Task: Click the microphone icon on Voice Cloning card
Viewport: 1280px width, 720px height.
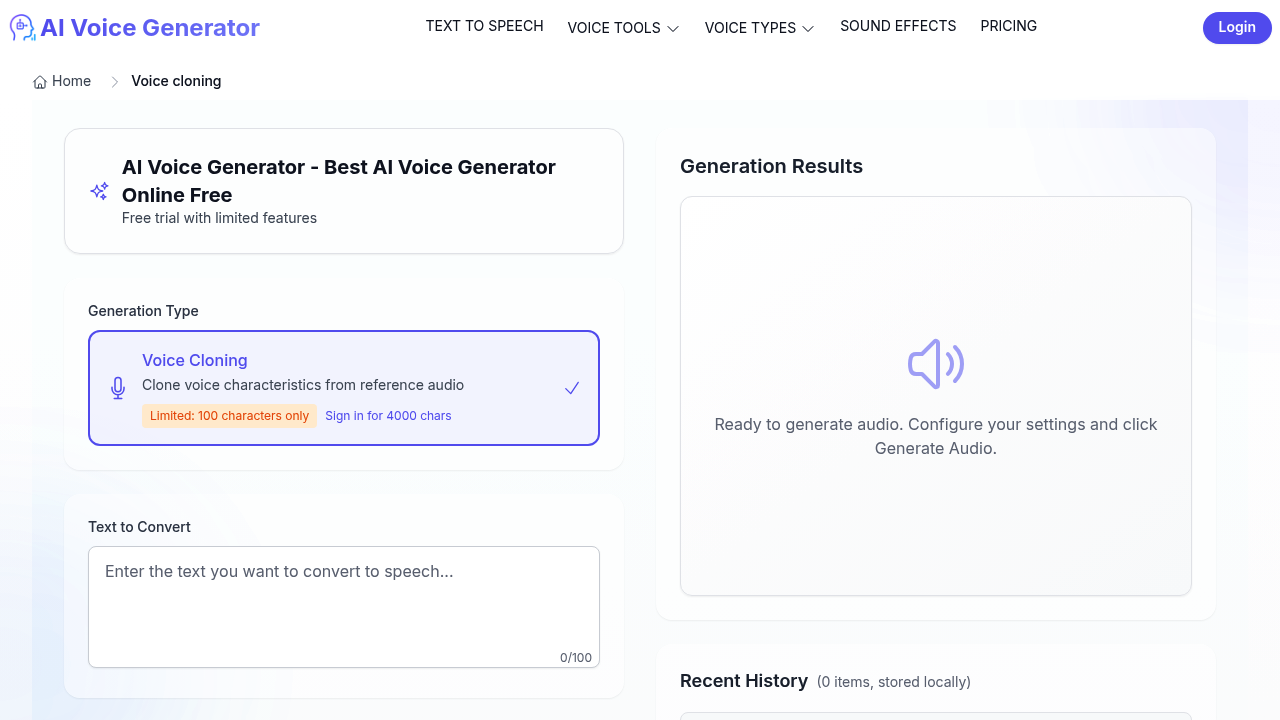Action: coord(117,388)
